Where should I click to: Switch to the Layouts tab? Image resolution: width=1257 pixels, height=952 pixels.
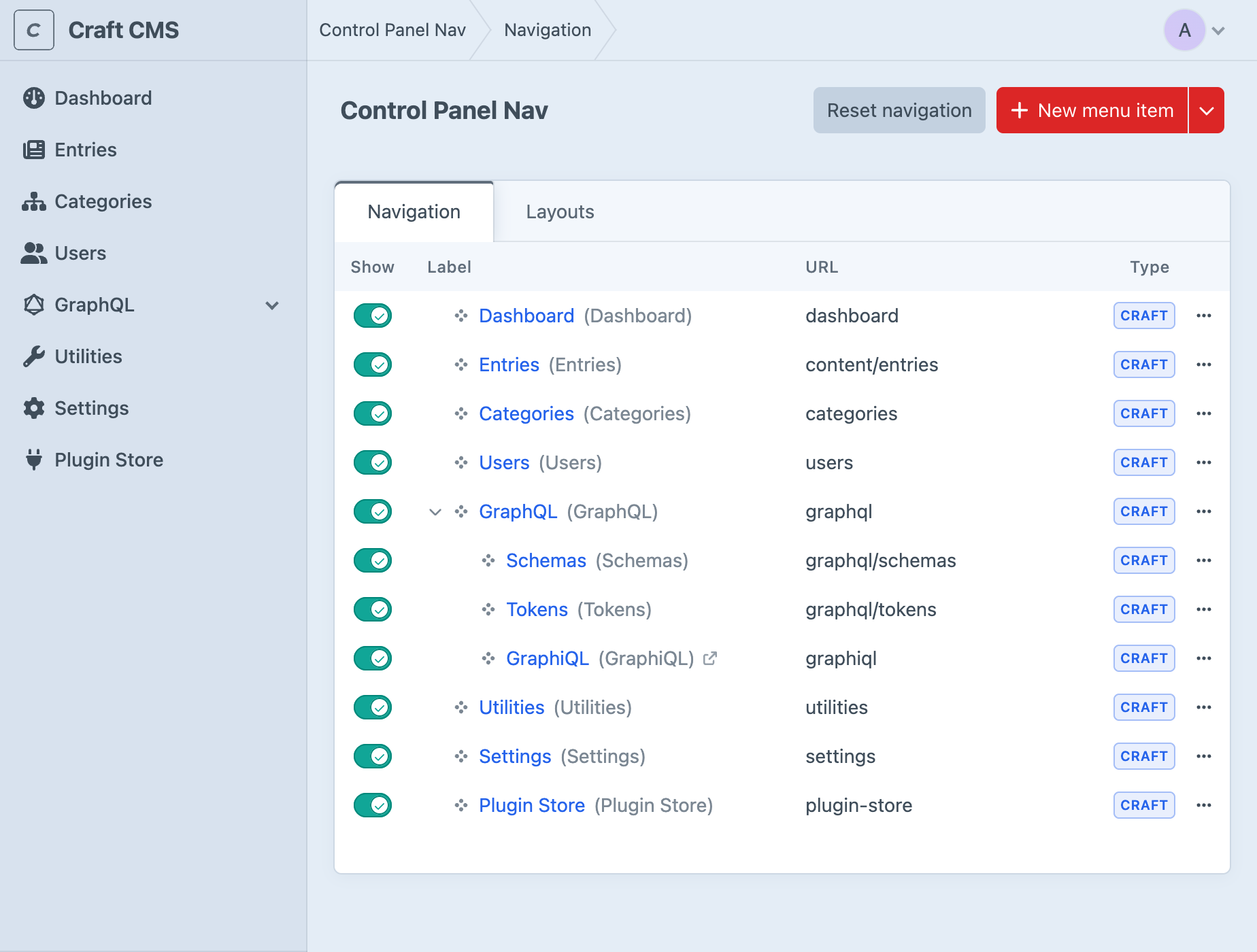click(560, 211)
